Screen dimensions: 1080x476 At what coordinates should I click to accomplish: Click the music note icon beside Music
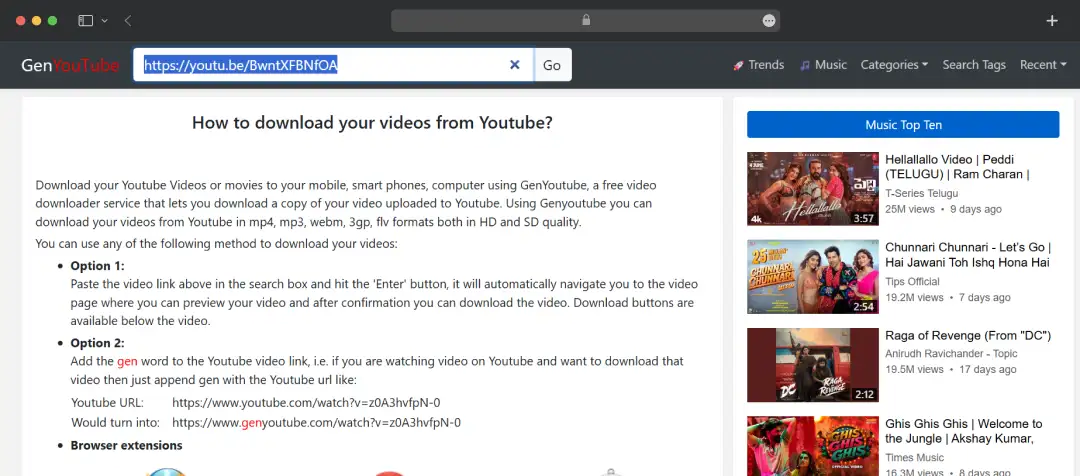[804, 65]
